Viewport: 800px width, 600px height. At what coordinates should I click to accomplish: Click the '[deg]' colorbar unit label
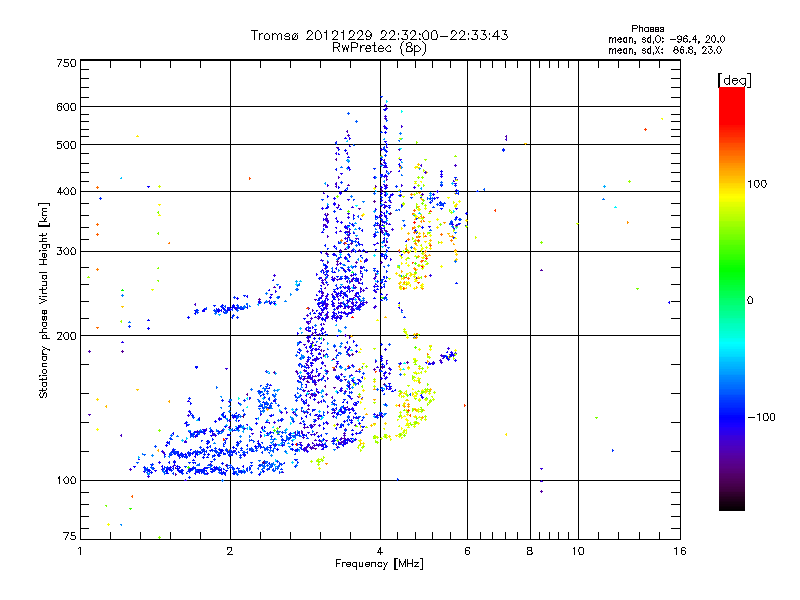tap(734, 80)
